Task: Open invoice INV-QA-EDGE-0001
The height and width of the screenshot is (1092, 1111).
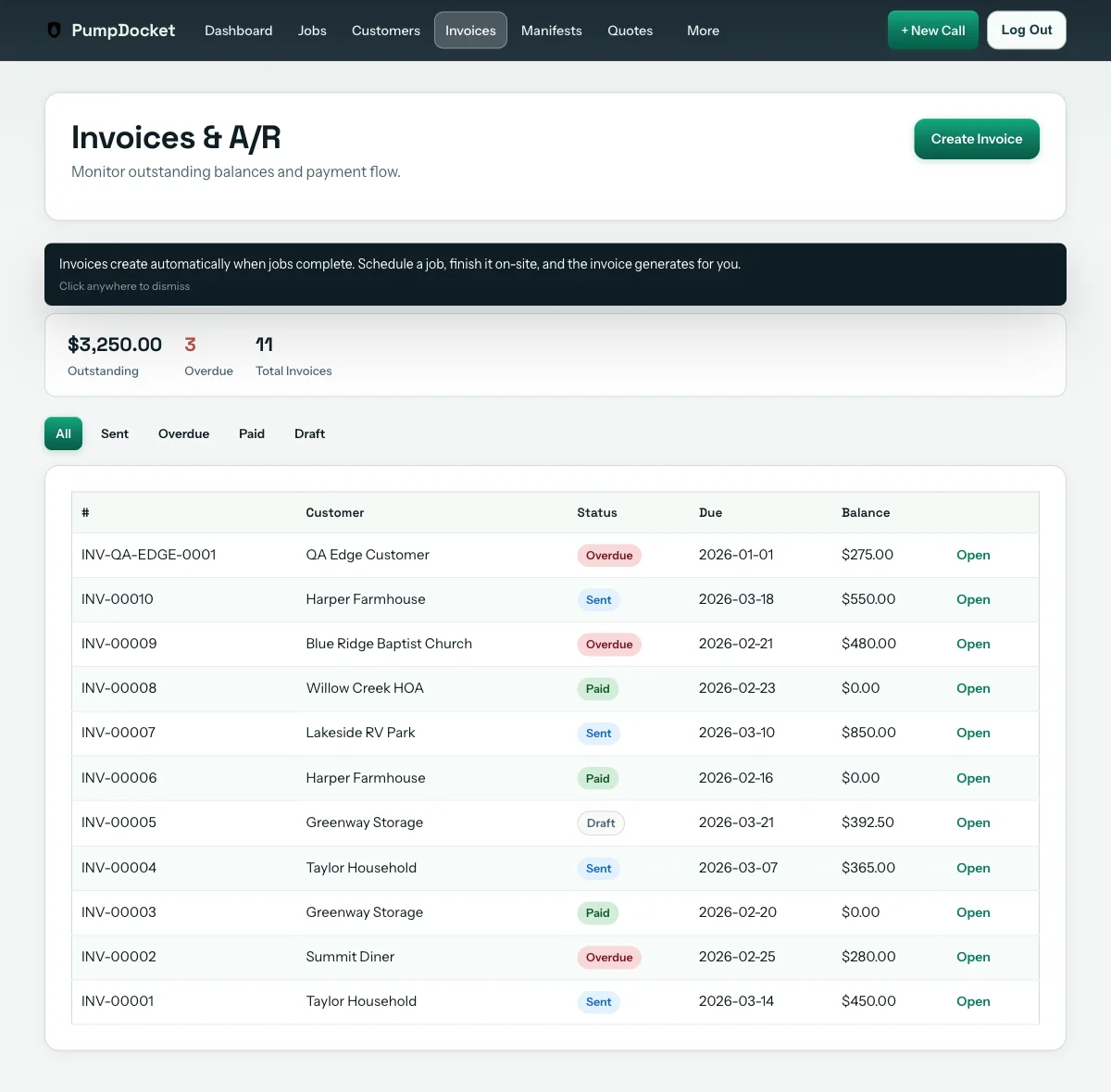Action: 972,555
